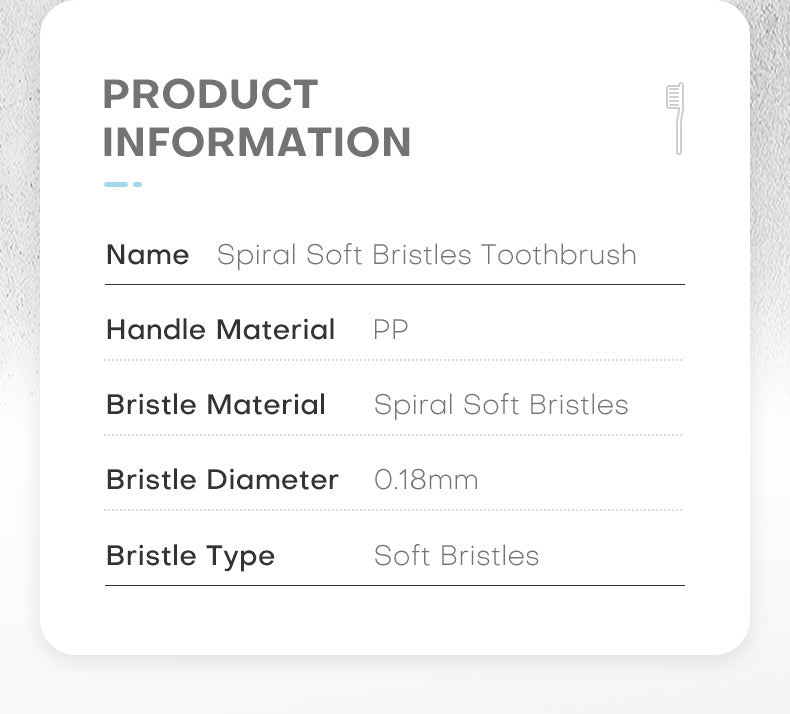Select the word PRODUCT in the heading
The image size is (790, 714).
[x=211, y=94]
